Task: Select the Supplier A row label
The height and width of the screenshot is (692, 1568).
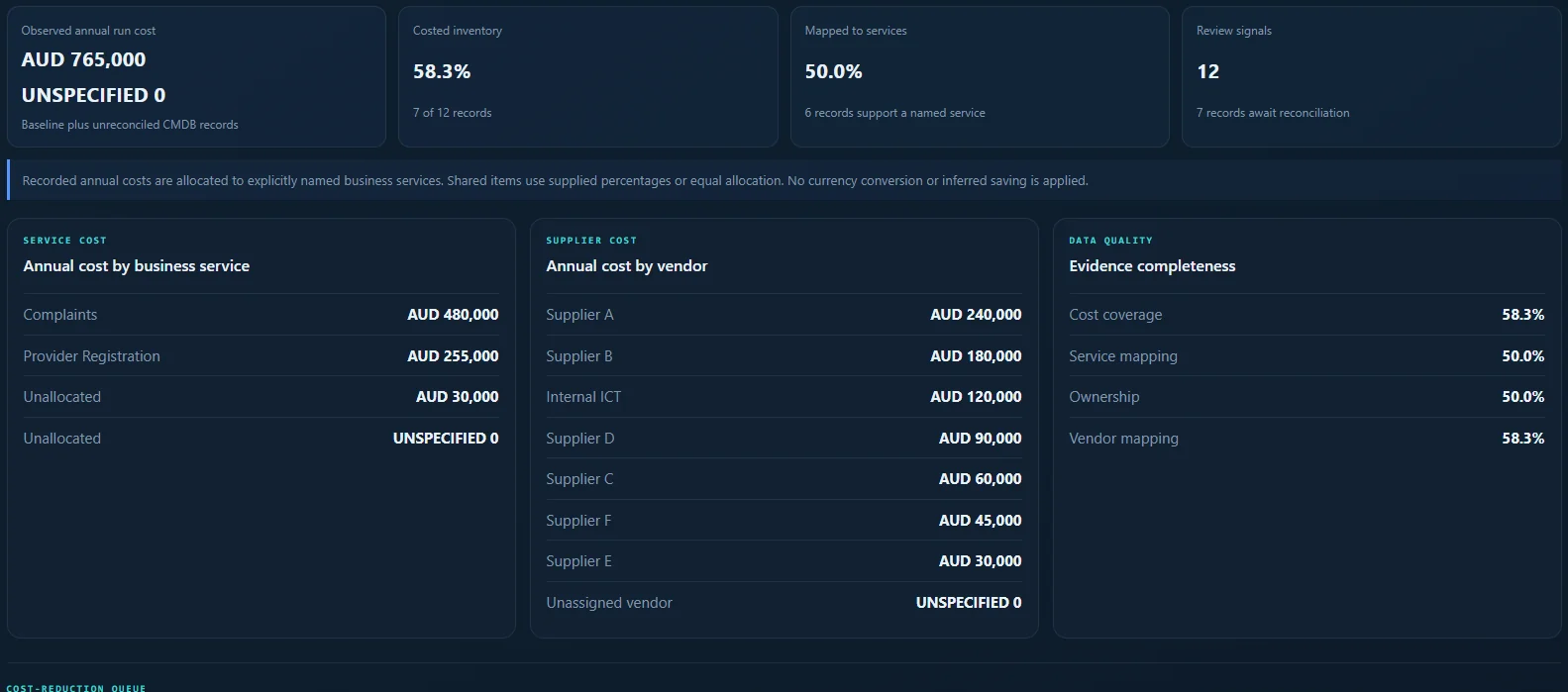Action: coord(579,315)
